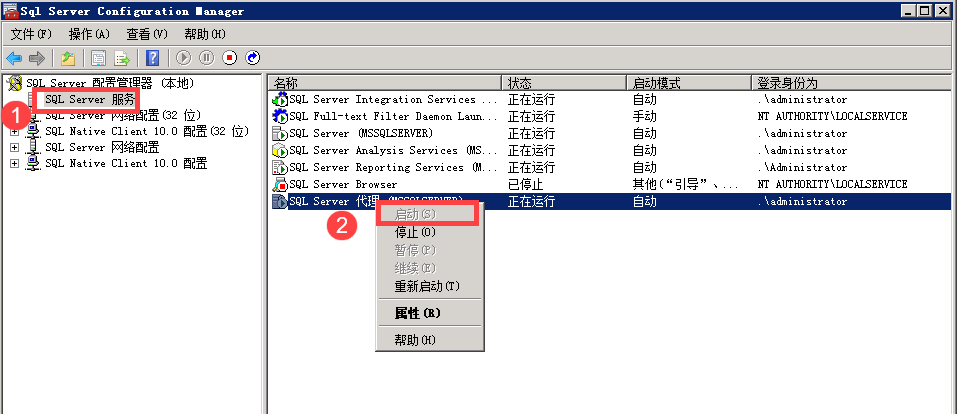Click the icon beside non-32-bit SQL Native Client 10.0 配置
Viewport: 957px width, 414px height.
[x=34, y=163]
